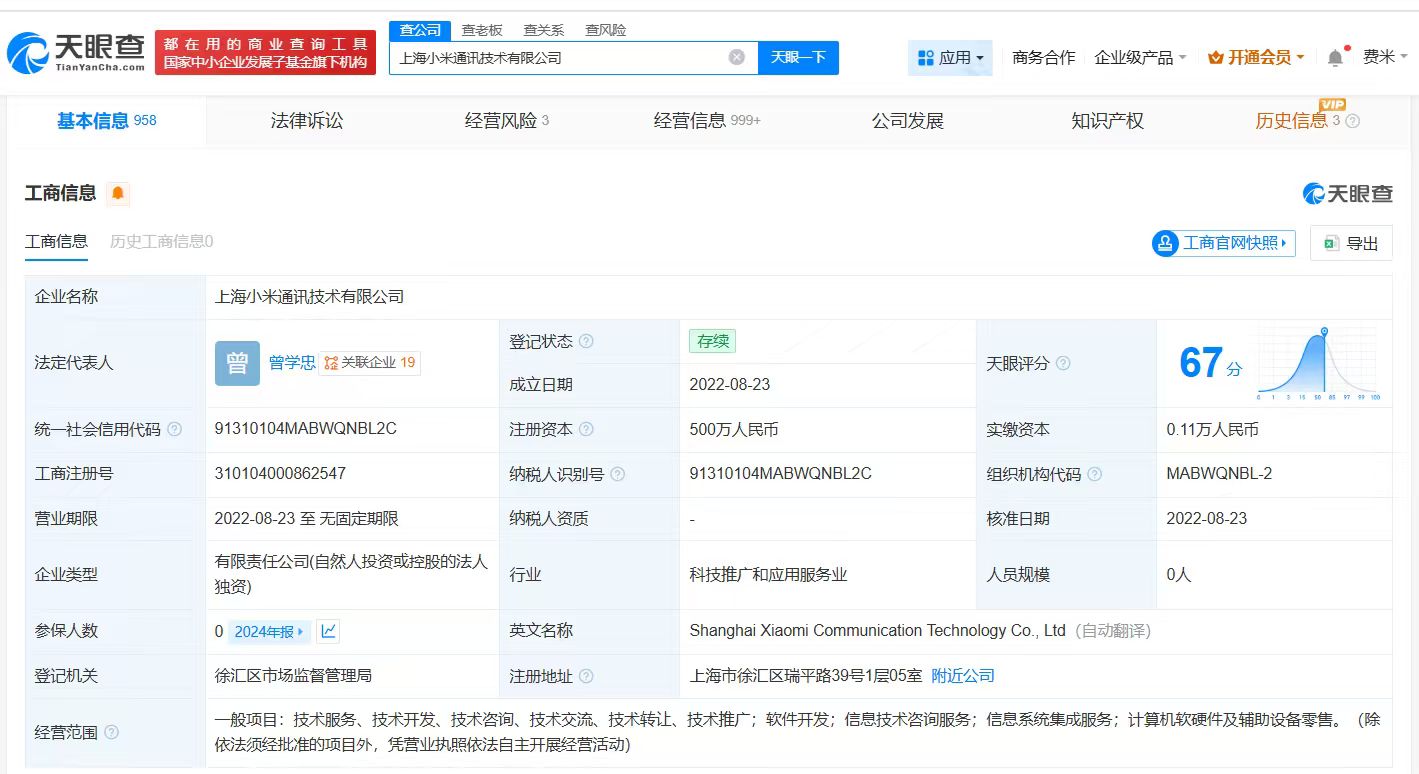Viewport: 1419px width, 774px height.
Task: Expand the 开通会员 membership dropdown
Action: 1256,58
